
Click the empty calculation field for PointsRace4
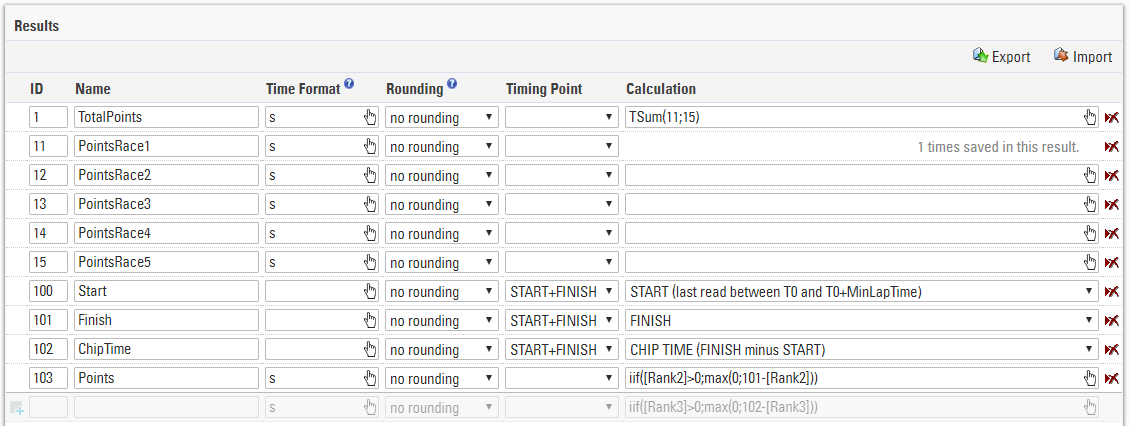(x=850, y=234)
